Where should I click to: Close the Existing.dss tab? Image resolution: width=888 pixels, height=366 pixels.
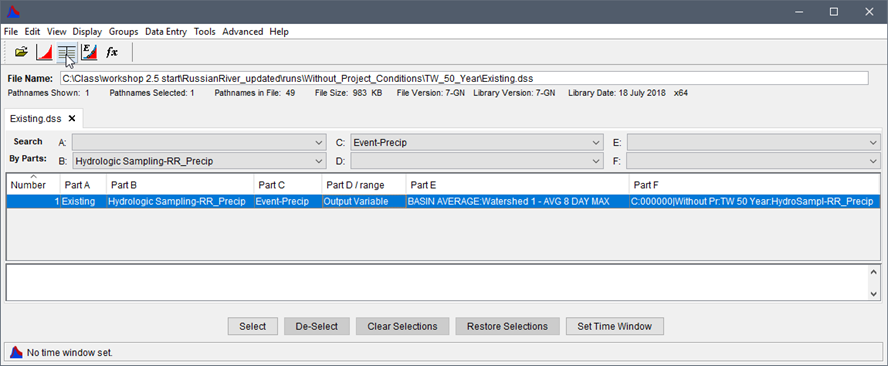pyautogui.click(x=72, y=118)
